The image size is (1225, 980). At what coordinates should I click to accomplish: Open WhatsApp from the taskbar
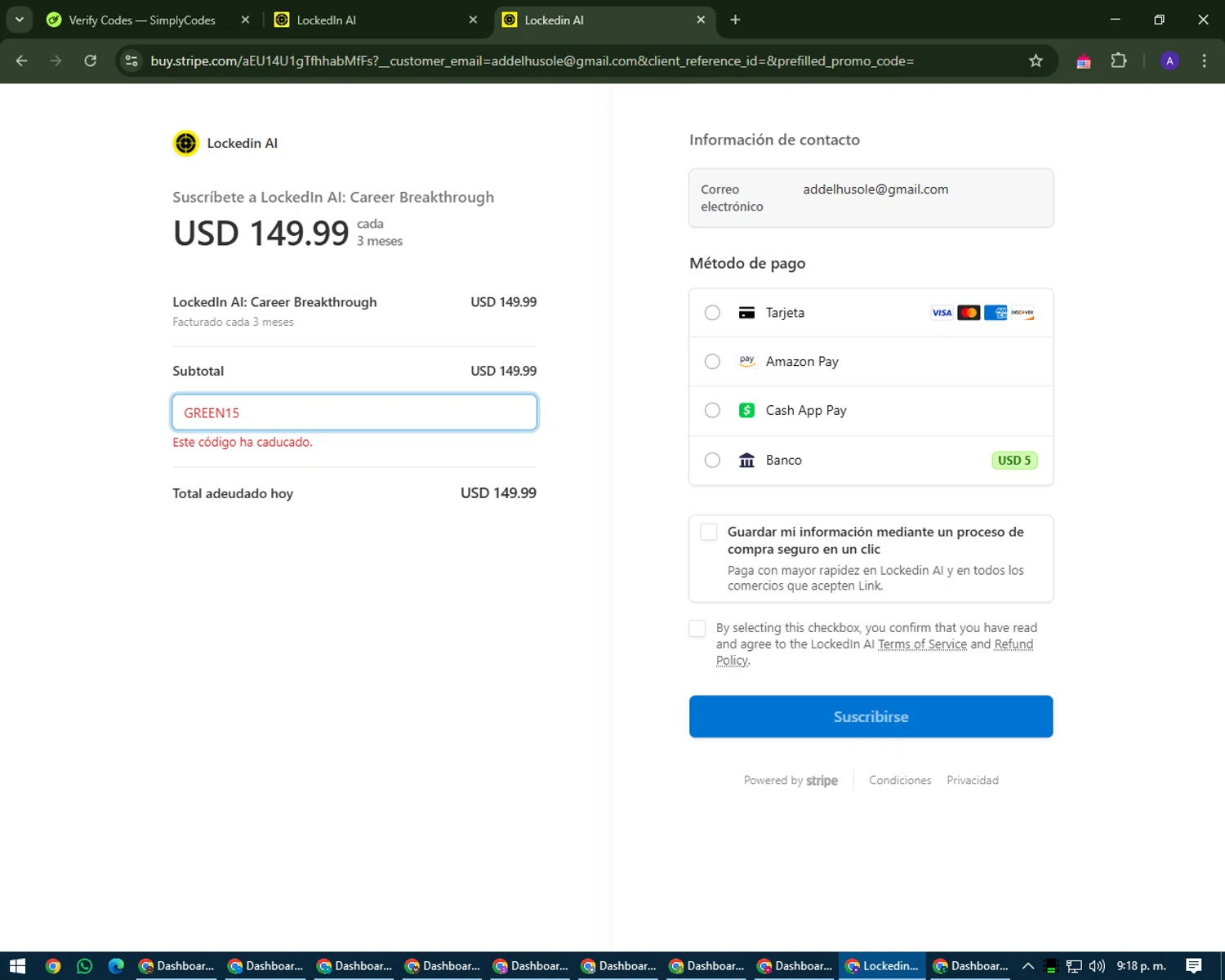(85, 966)
